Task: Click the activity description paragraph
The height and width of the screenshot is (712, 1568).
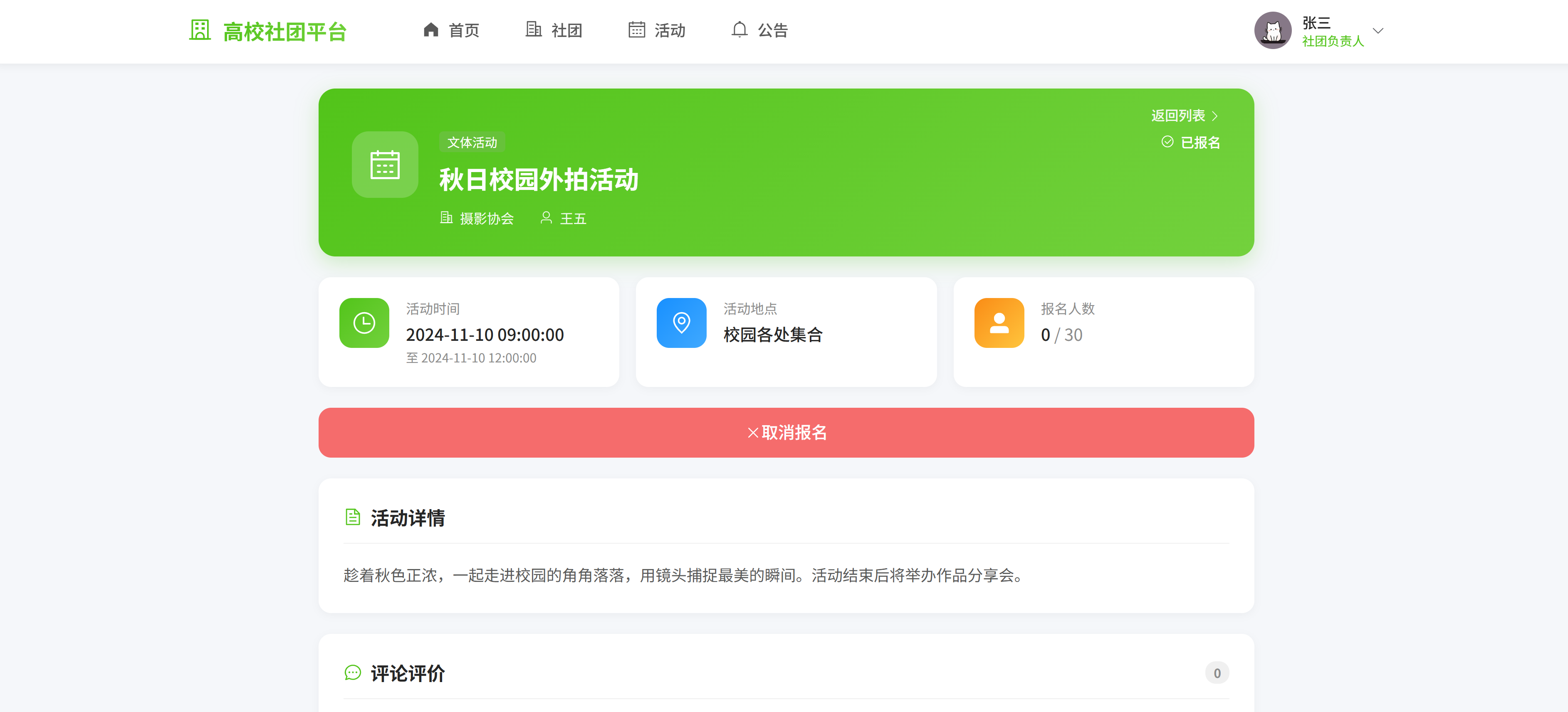Action: click(685, 575)
